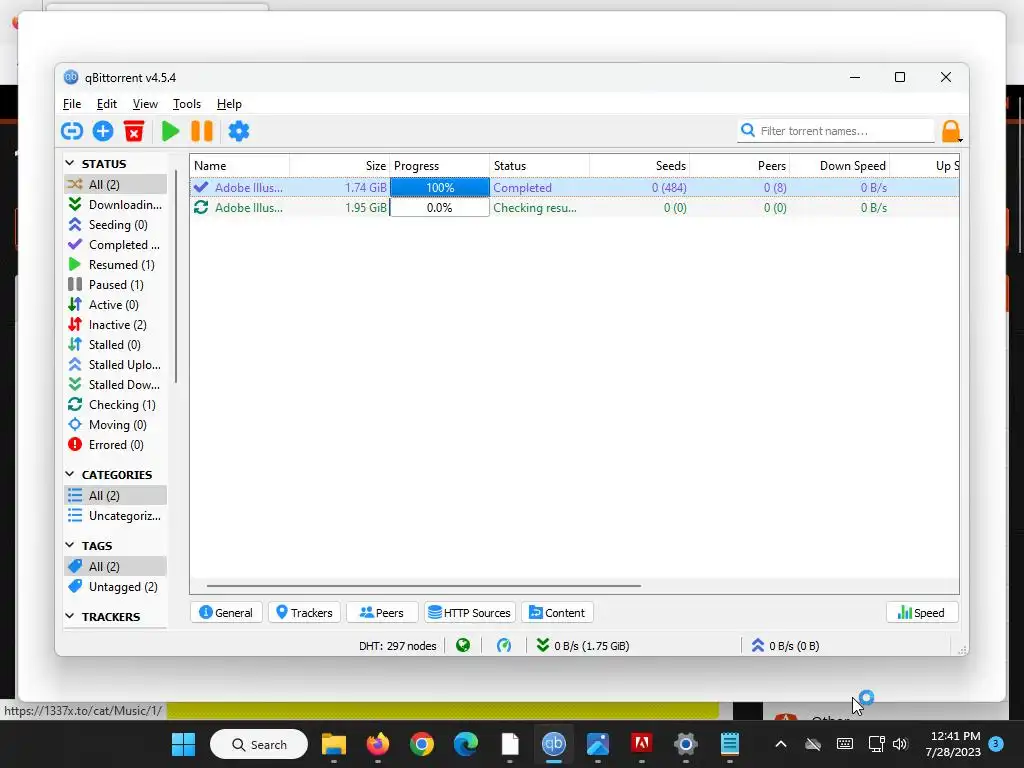Image resolution: width=1024 pixels, height=768 pixels.
Task: Open File Explorer from the taskbar
Action: coord(334,744)
